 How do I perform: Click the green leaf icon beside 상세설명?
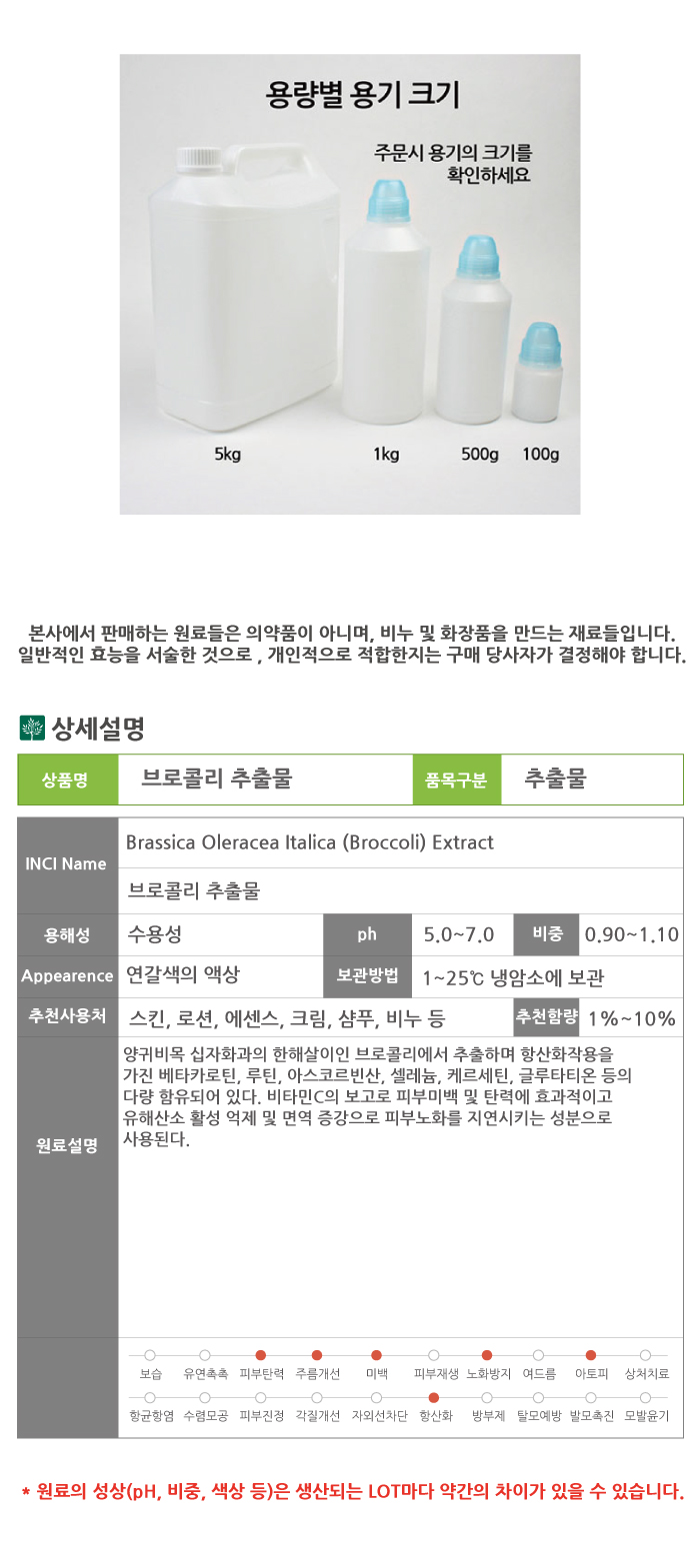(x=32, y=728)
